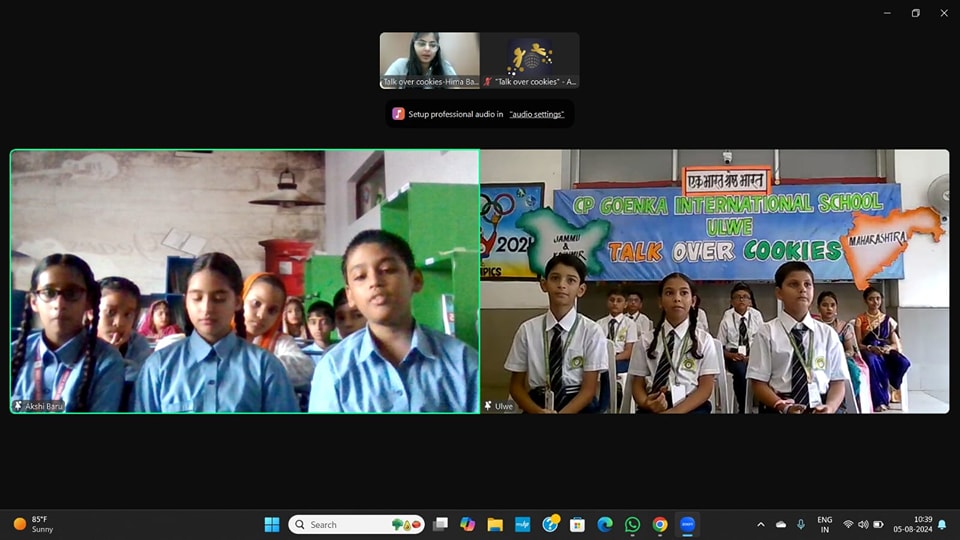This screenshot has height=540, width=960.
Task: Open the notifications bell icon
Action: pos(942,525)
